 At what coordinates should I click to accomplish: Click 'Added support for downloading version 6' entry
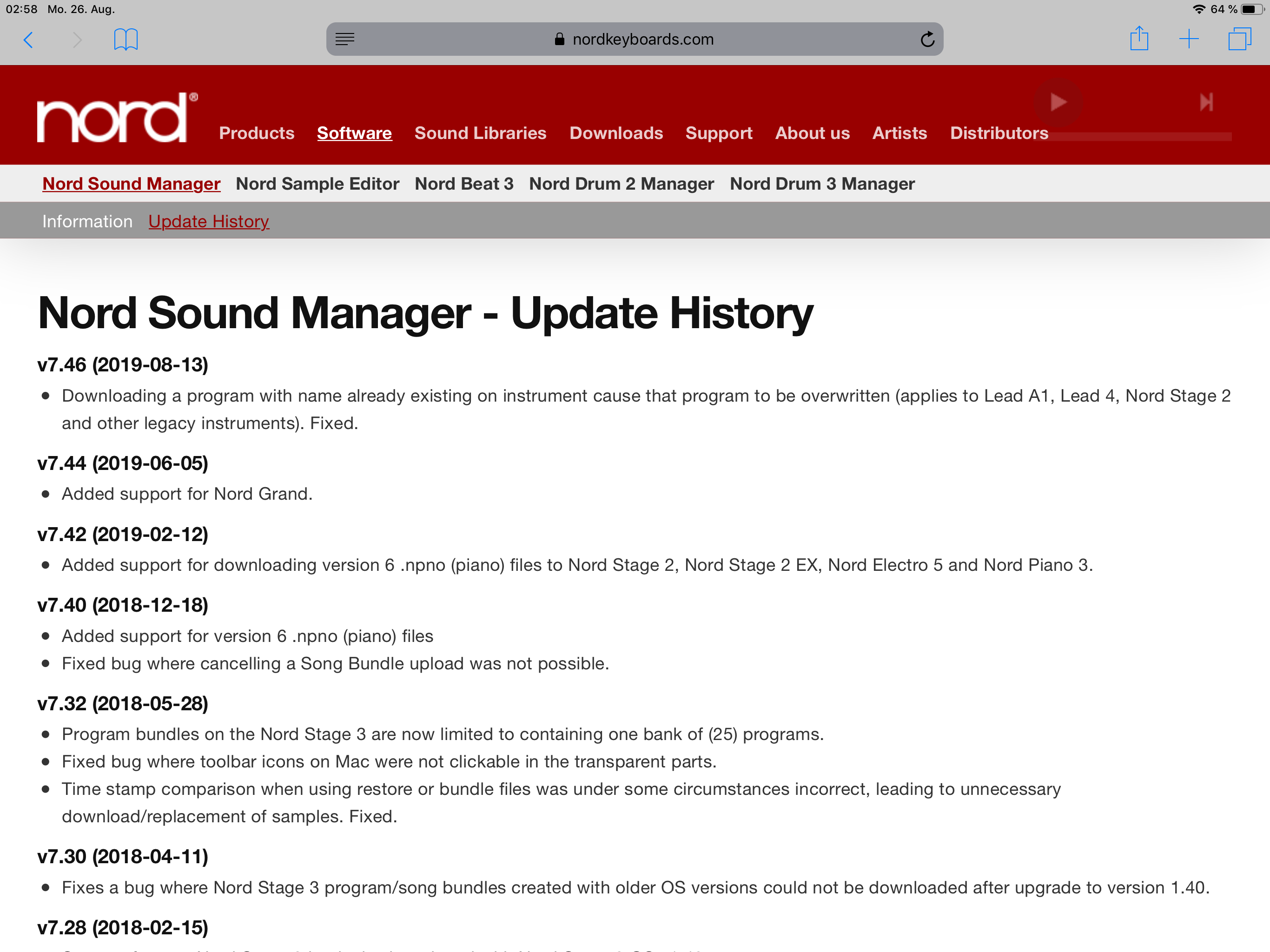pos(577,565)
